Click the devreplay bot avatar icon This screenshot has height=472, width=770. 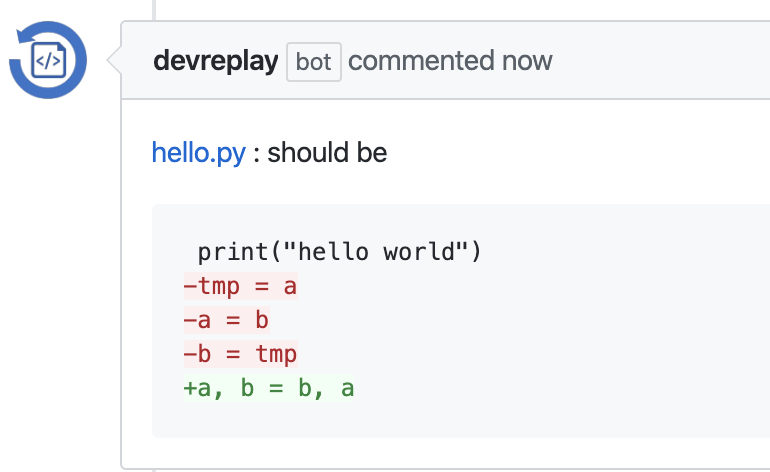[48, 60]
